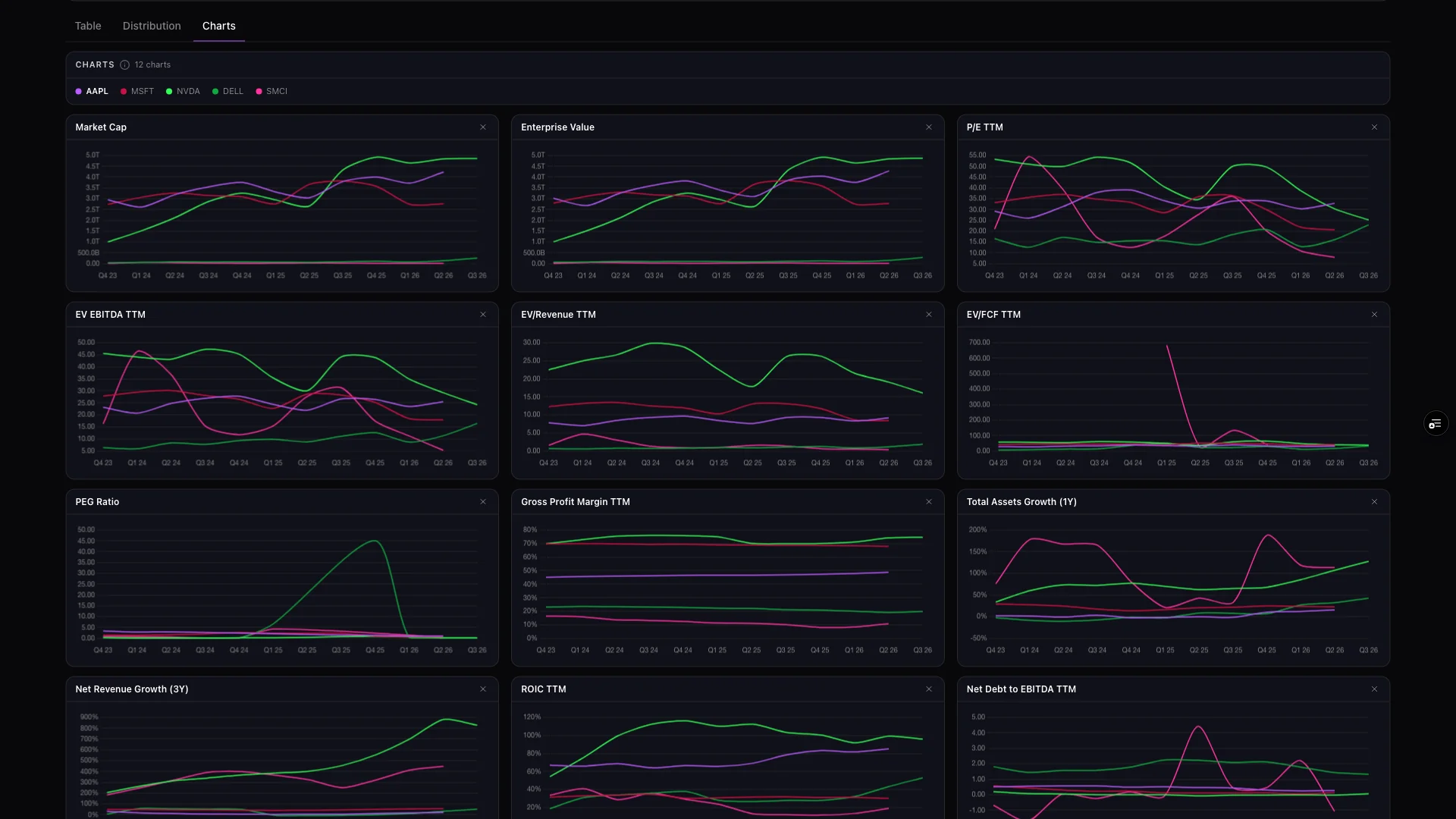Toggle the MSFT legend entry
Viewport: 1456px width, 819px height.
137,91
